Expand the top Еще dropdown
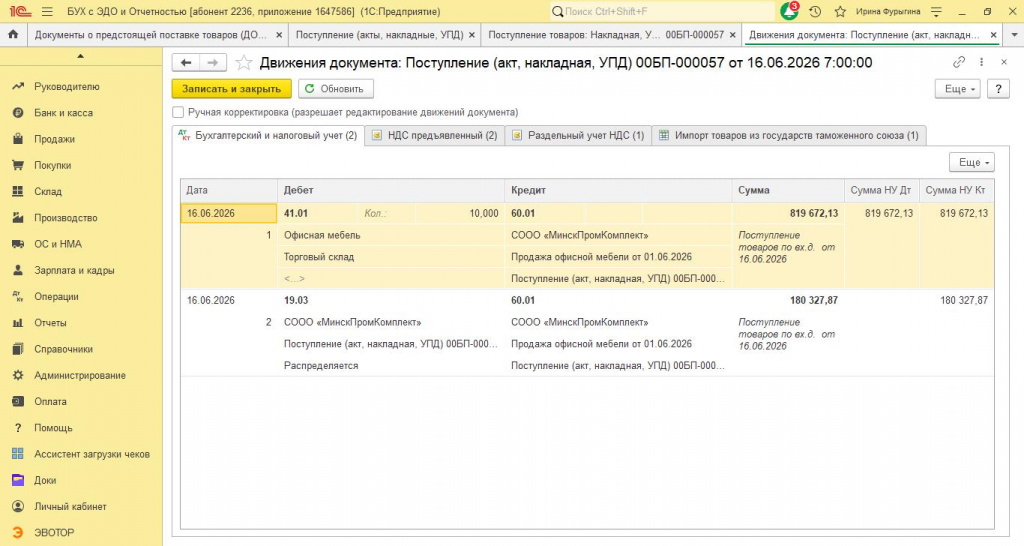The image size is (1024, 546). click(x=958, y=89)
